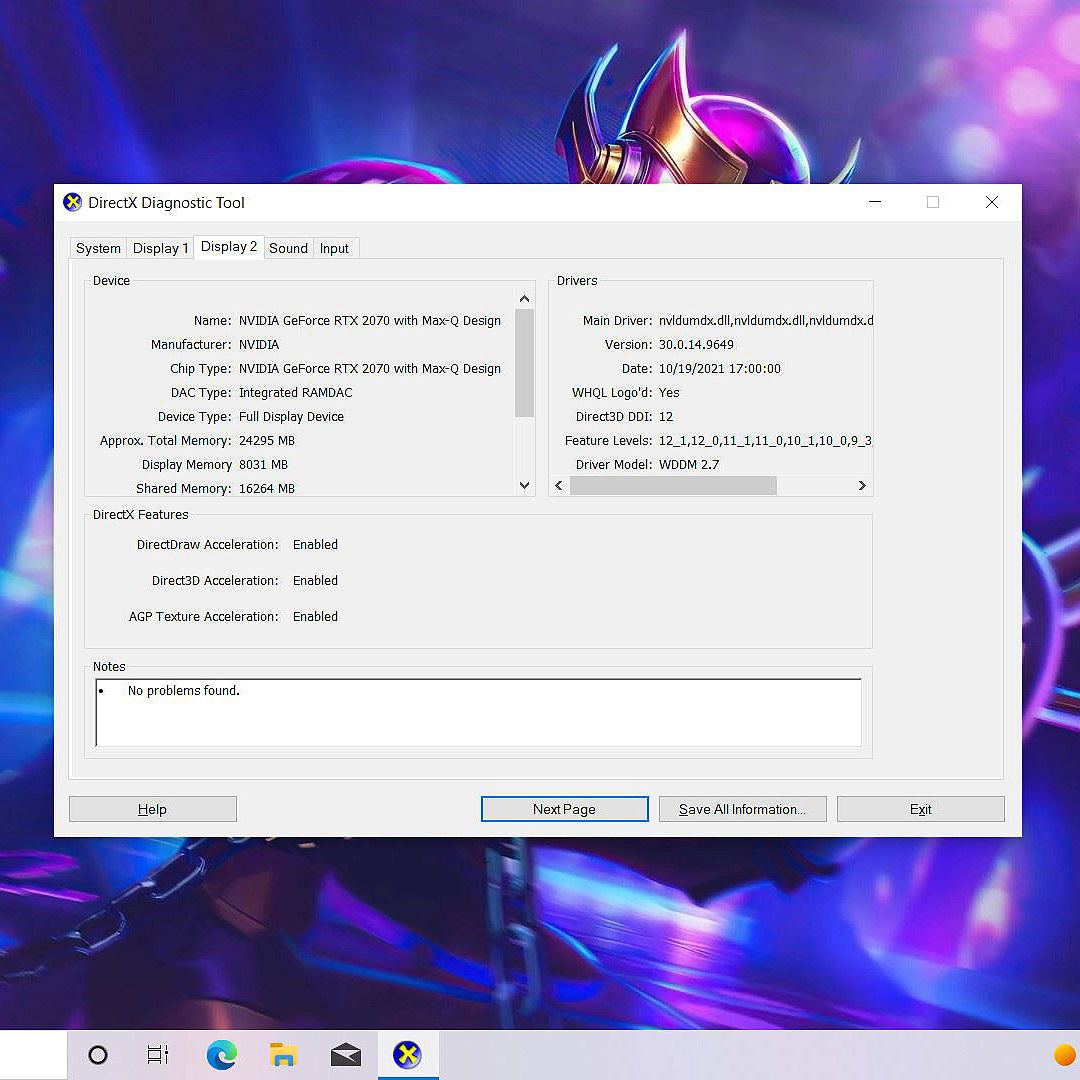
Task: Open the Mail app on taskbar
Action: (345, 1055)
